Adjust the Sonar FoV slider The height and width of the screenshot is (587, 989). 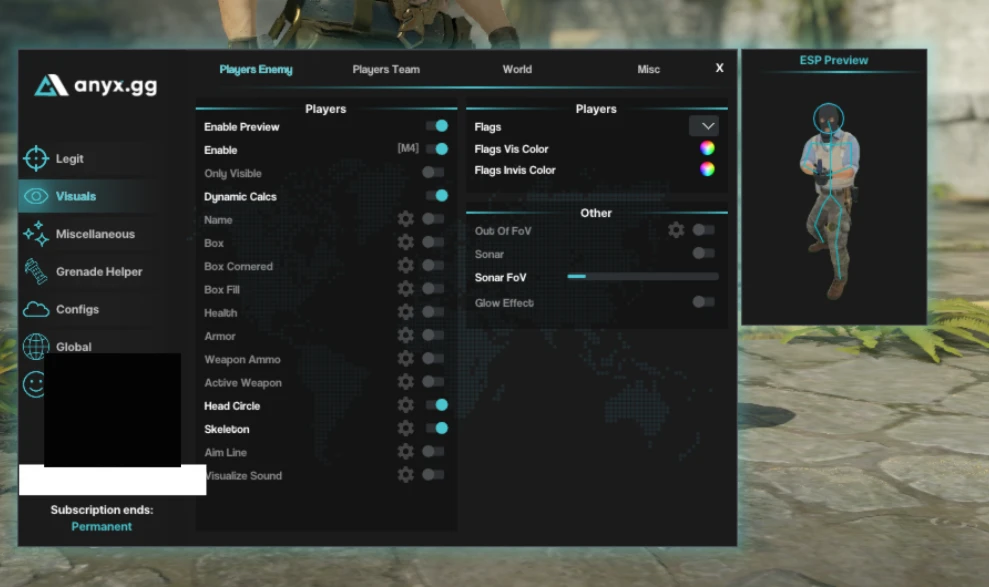tap(643, 276)
